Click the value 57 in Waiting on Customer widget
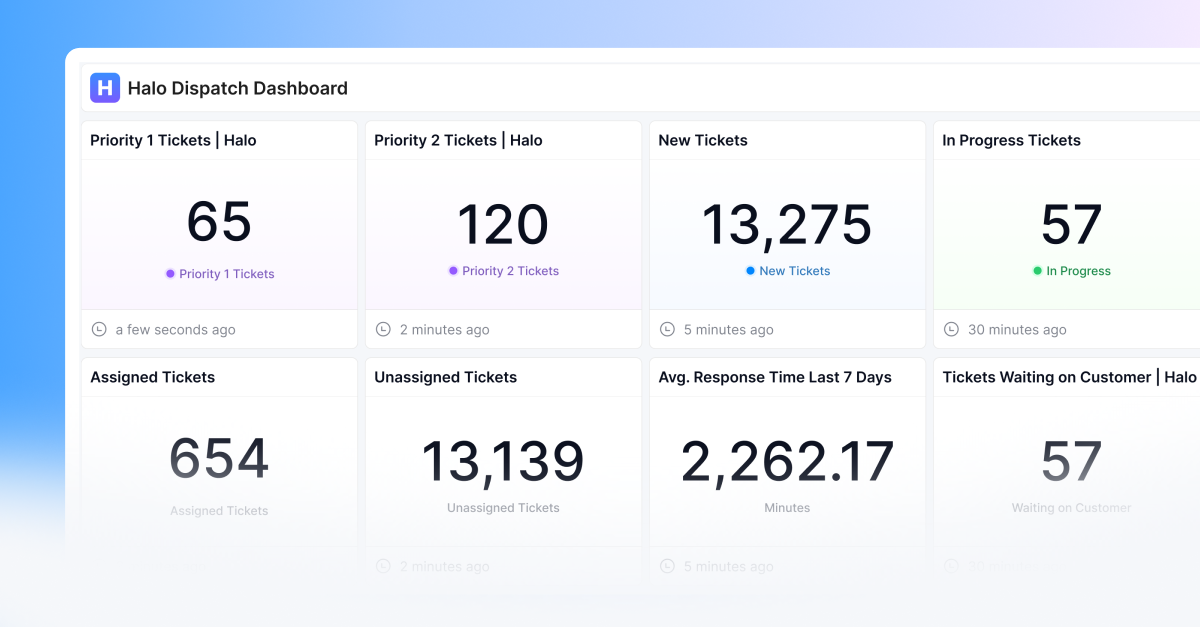 [x=1071, y=461]
